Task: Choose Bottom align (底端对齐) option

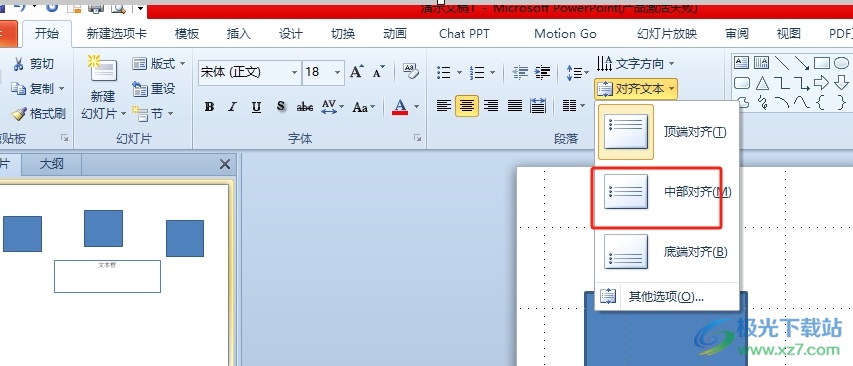Action: tap(667, 252)
